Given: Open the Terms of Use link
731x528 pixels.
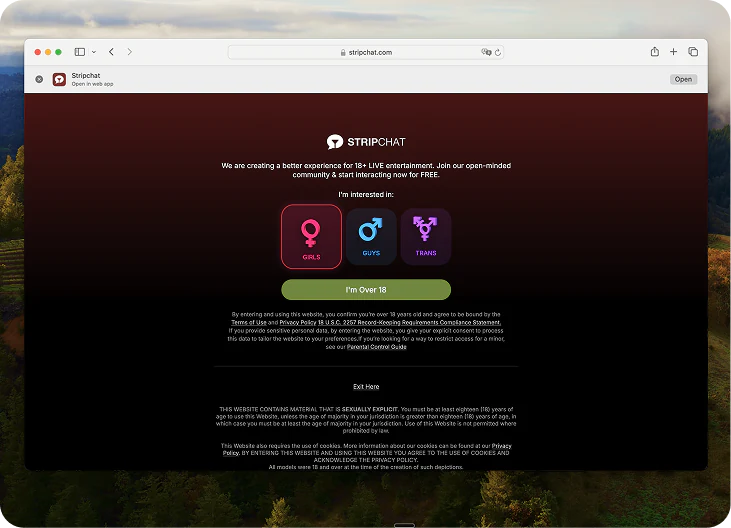Looking at the screenshot, I should (249, 322).
